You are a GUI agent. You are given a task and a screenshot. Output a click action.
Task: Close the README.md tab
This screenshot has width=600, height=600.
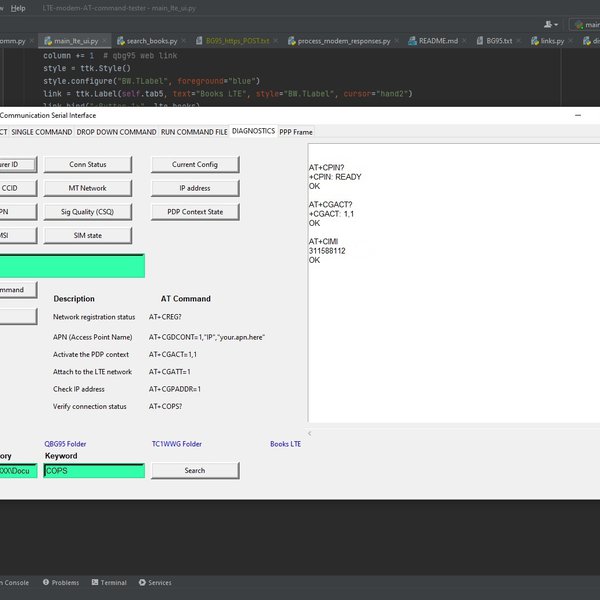[465, 41]
